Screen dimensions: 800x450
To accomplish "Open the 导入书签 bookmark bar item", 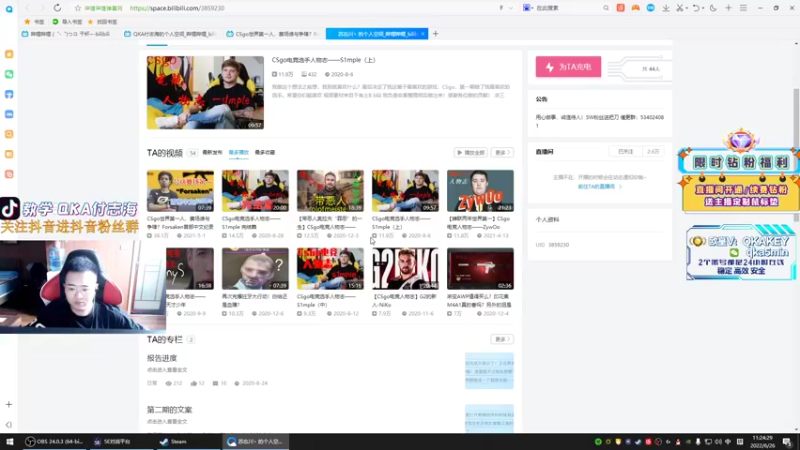I will (x=67, y=22).
